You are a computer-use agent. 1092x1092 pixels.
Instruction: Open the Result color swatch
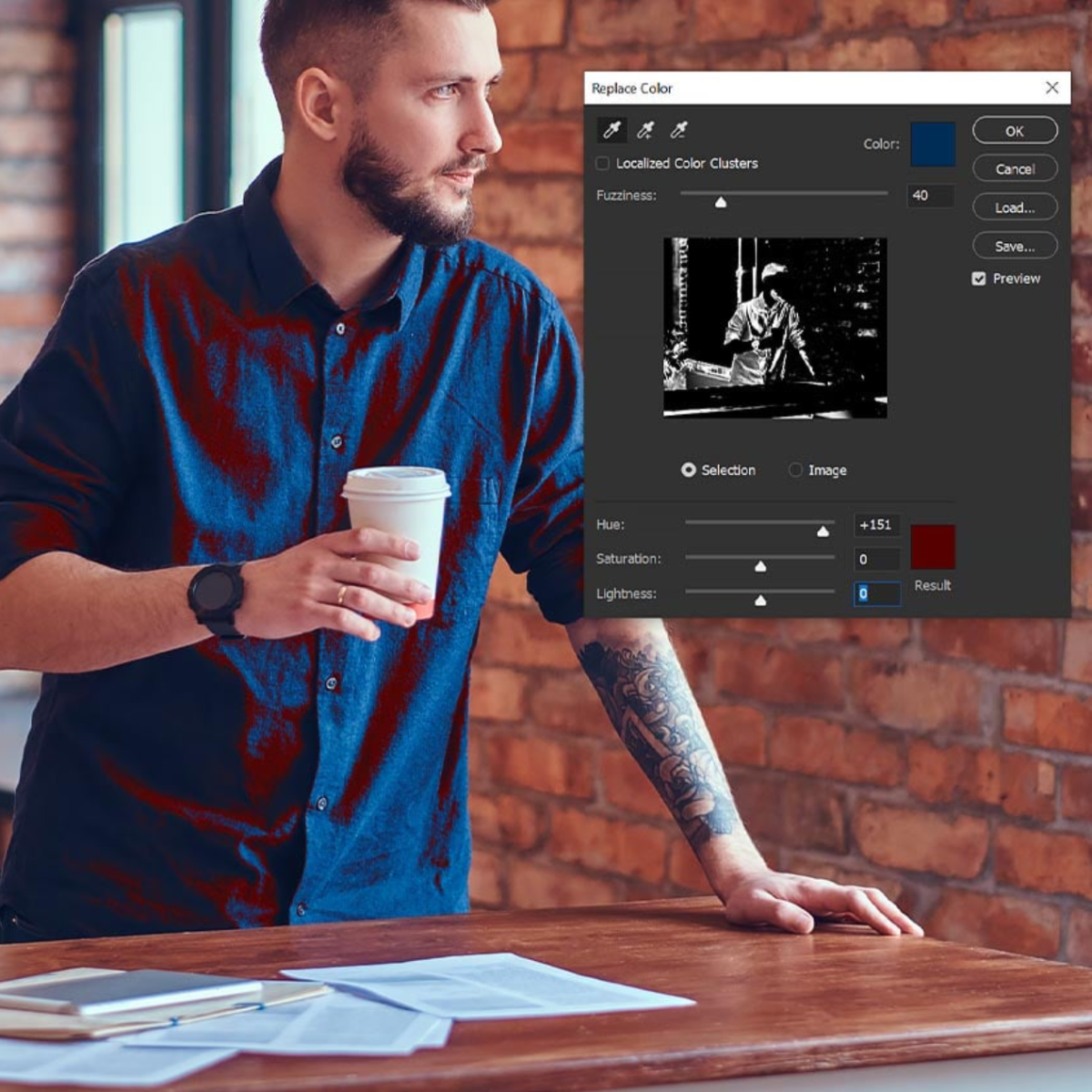pyautogui.click(x=933, y=547)
